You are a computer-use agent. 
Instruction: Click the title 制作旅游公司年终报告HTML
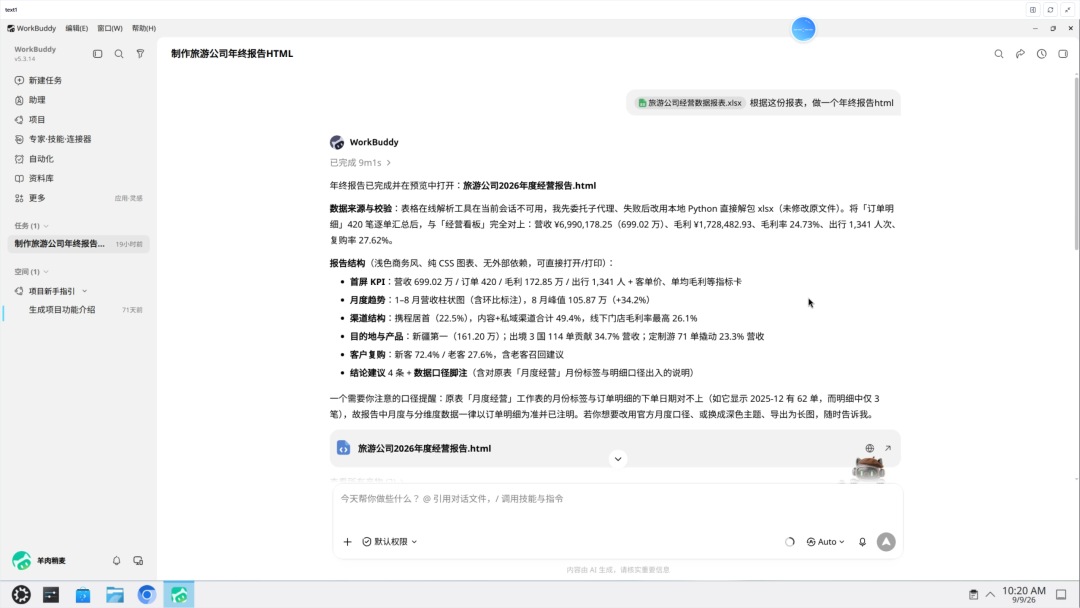[232, 54]
